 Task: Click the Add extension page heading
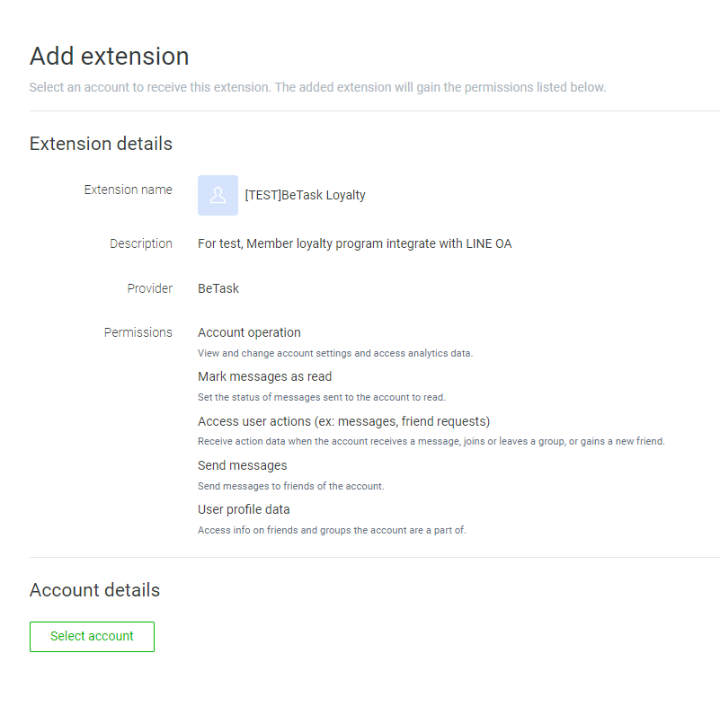(x=109, y=56)
